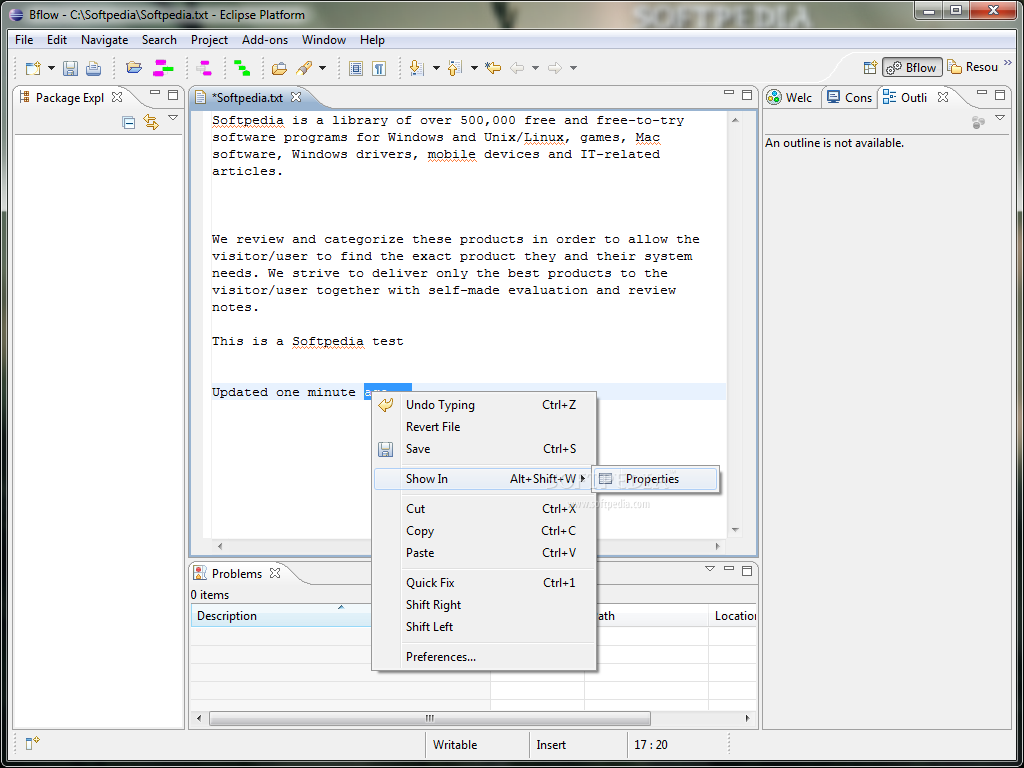Click the magenta and gray blocks icon
The width and height of the screenshot is (1024, 768).
204,68
